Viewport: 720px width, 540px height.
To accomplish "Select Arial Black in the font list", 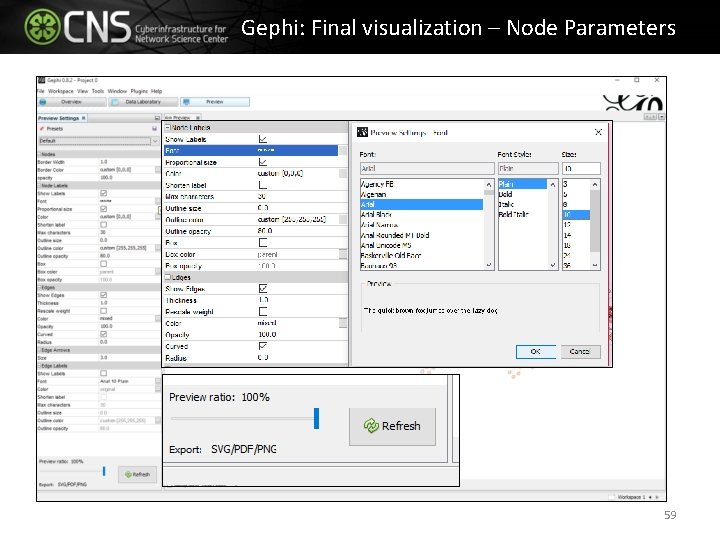I will point(377,214).
